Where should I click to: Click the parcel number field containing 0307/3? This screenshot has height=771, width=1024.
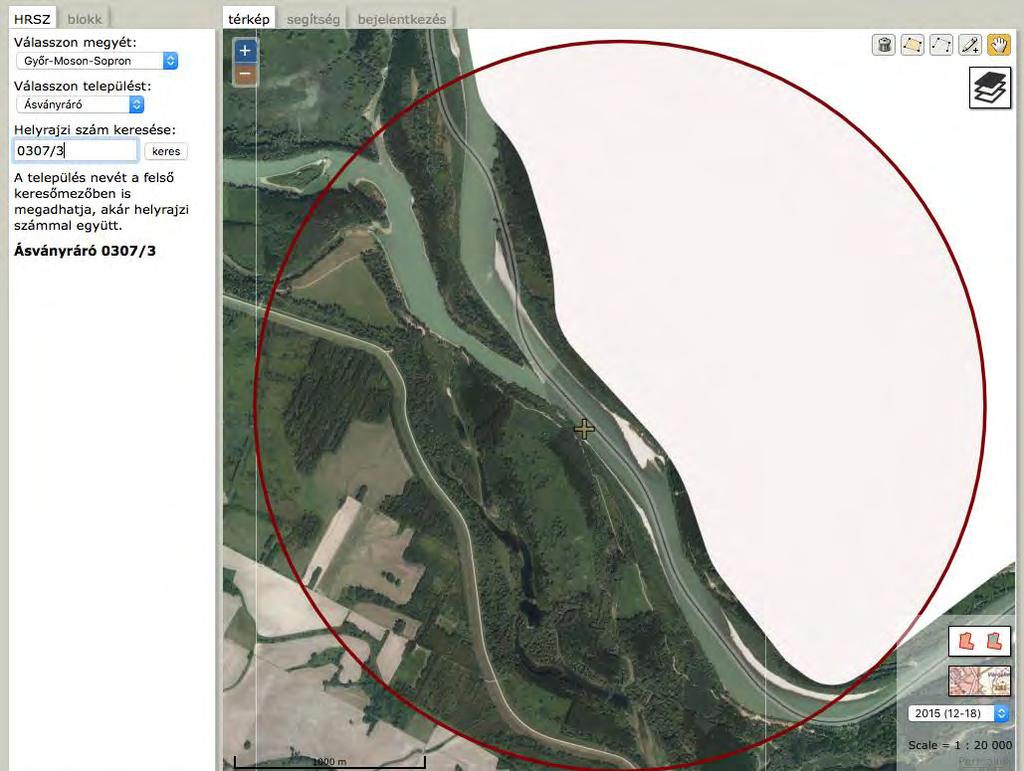coord(76,151)
